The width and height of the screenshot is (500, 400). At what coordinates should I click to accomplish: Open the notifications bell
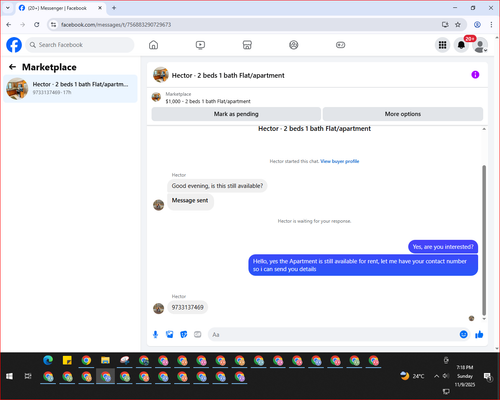coord(461,45)
